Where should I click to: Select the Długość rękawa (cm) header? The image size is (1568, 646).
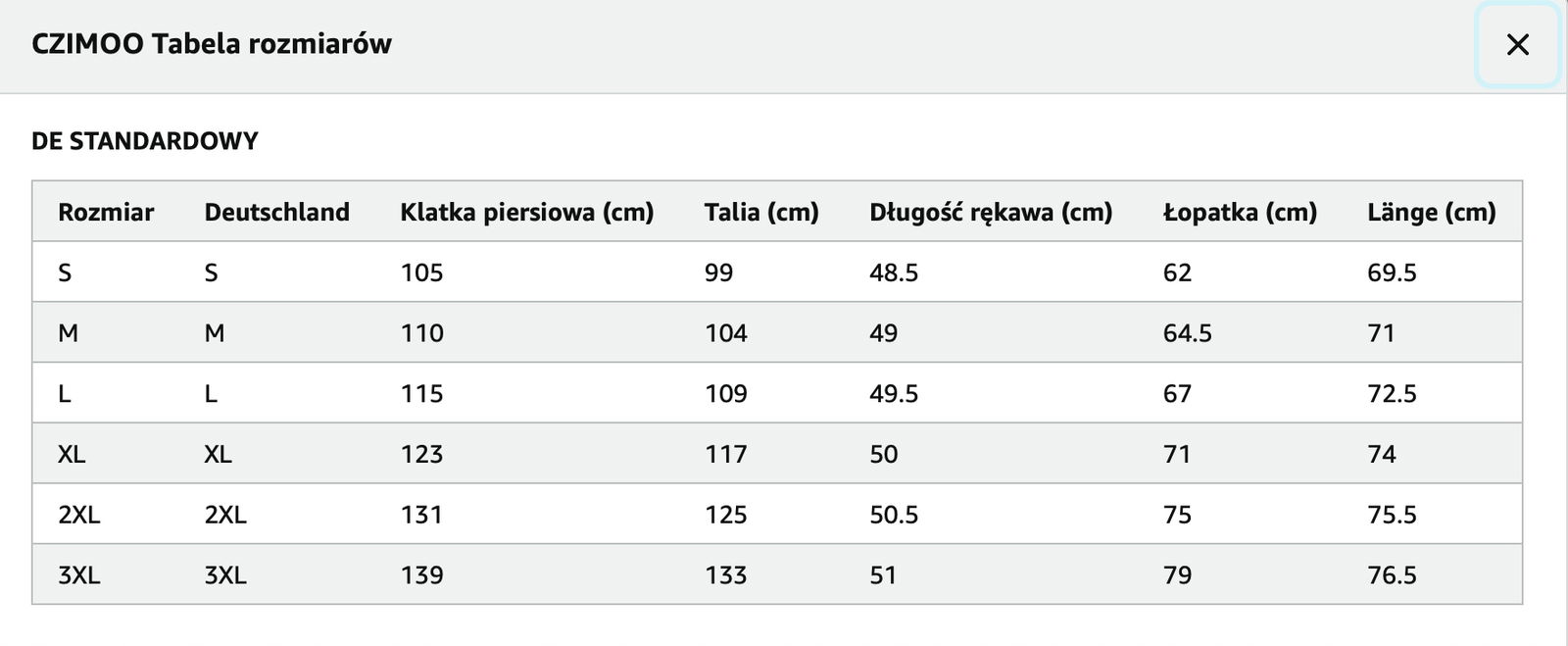(991, 212)
